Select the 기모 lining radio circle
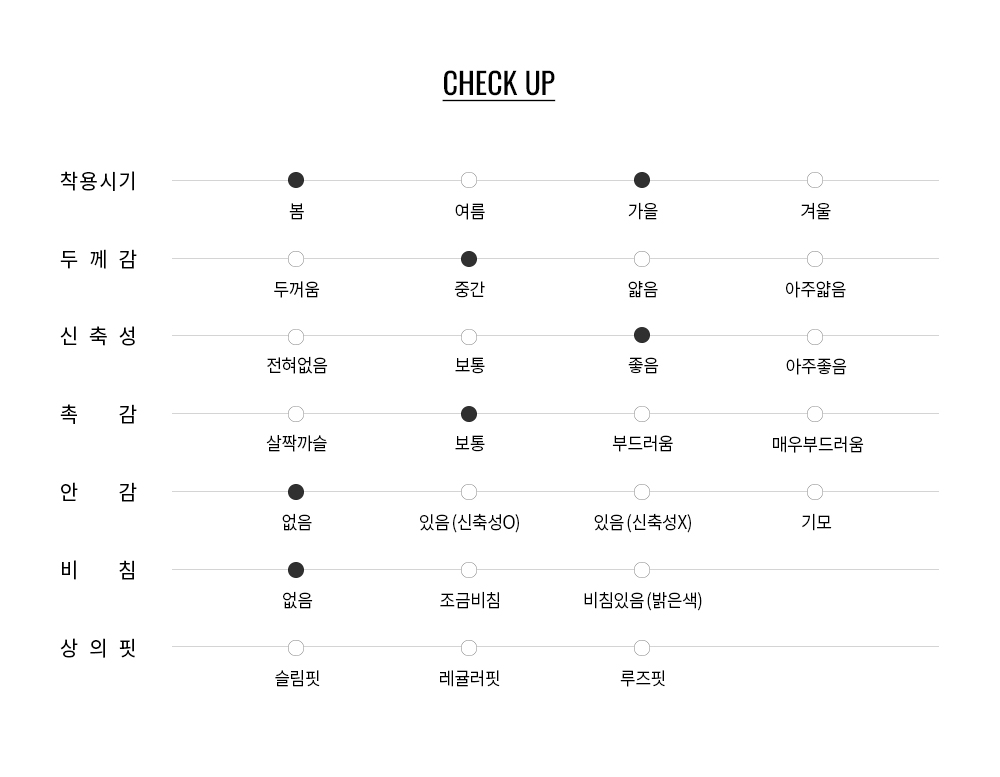1000x777 pixels. pyautogui.click(x=815, y=492)
